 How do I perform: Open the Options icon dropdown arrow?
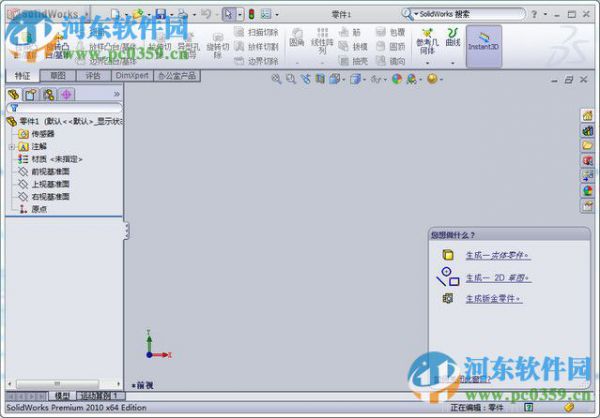click(277, 15)
